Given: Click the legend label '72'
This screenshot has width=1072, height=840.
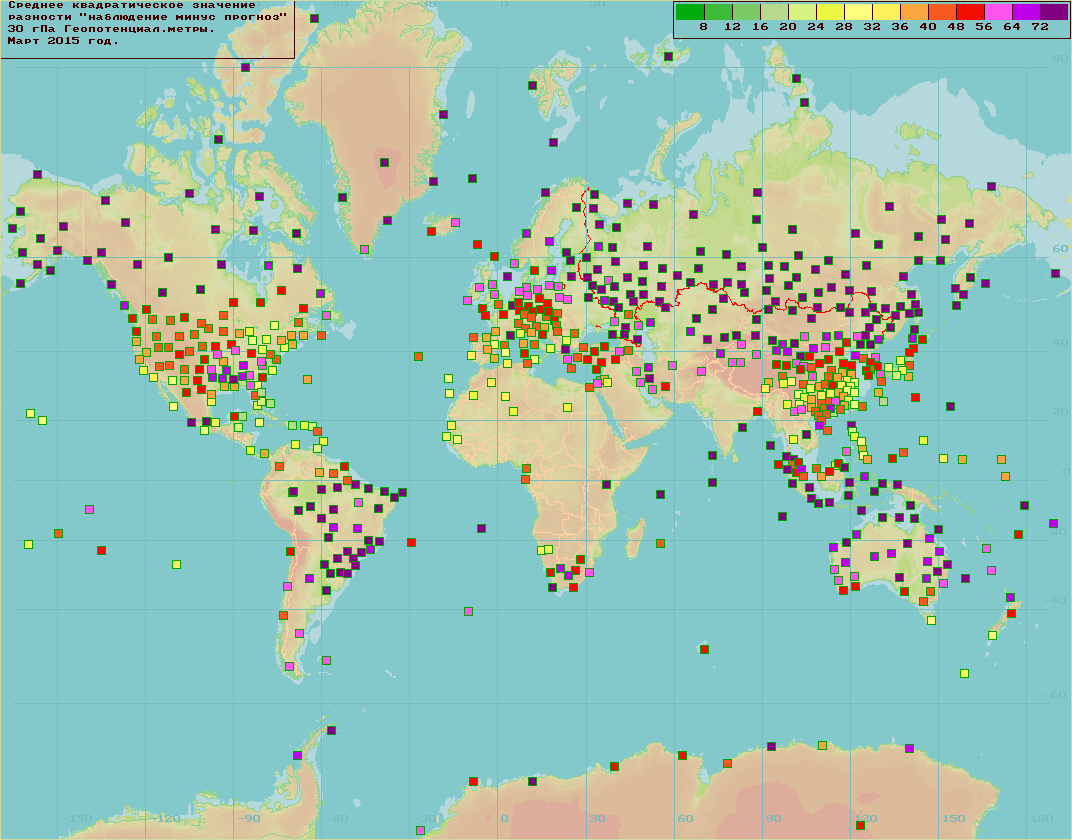Looking at the screenshot, I should (1040, 27).
